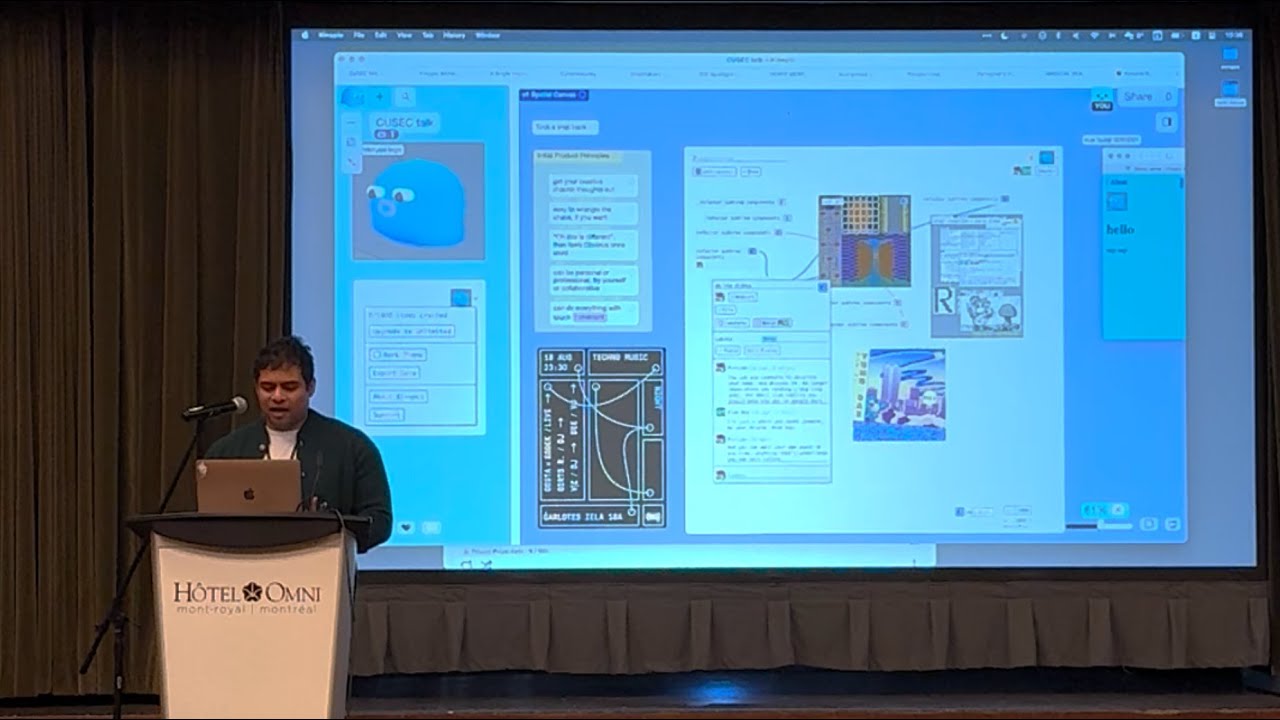Select the blue blob image card

[x=418, y=201]
